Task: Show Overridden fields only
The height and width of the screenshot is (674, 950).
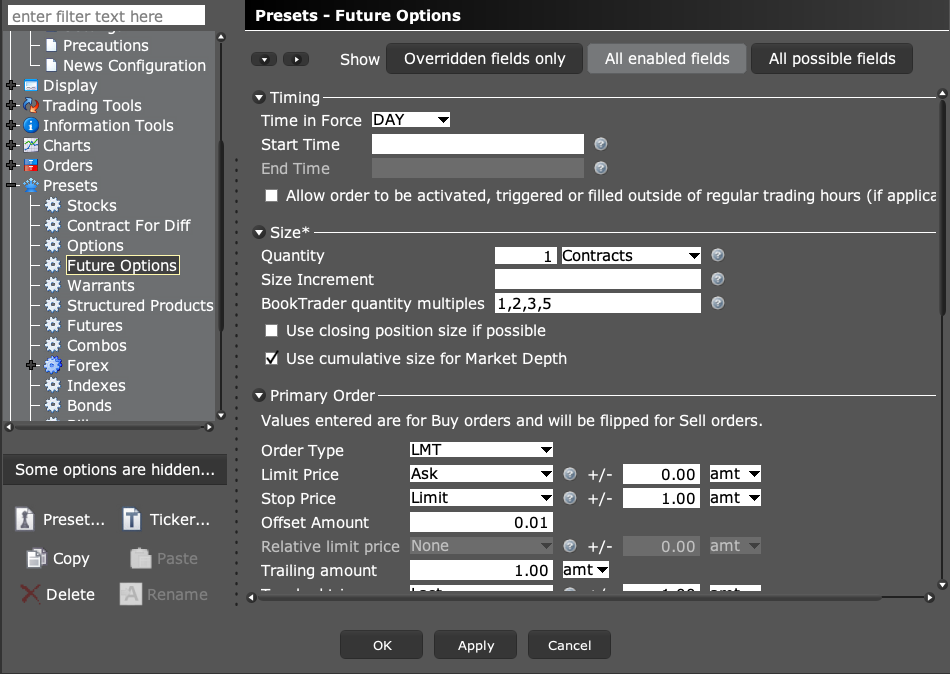Action: pyautogui.click(x=485, y=59)
